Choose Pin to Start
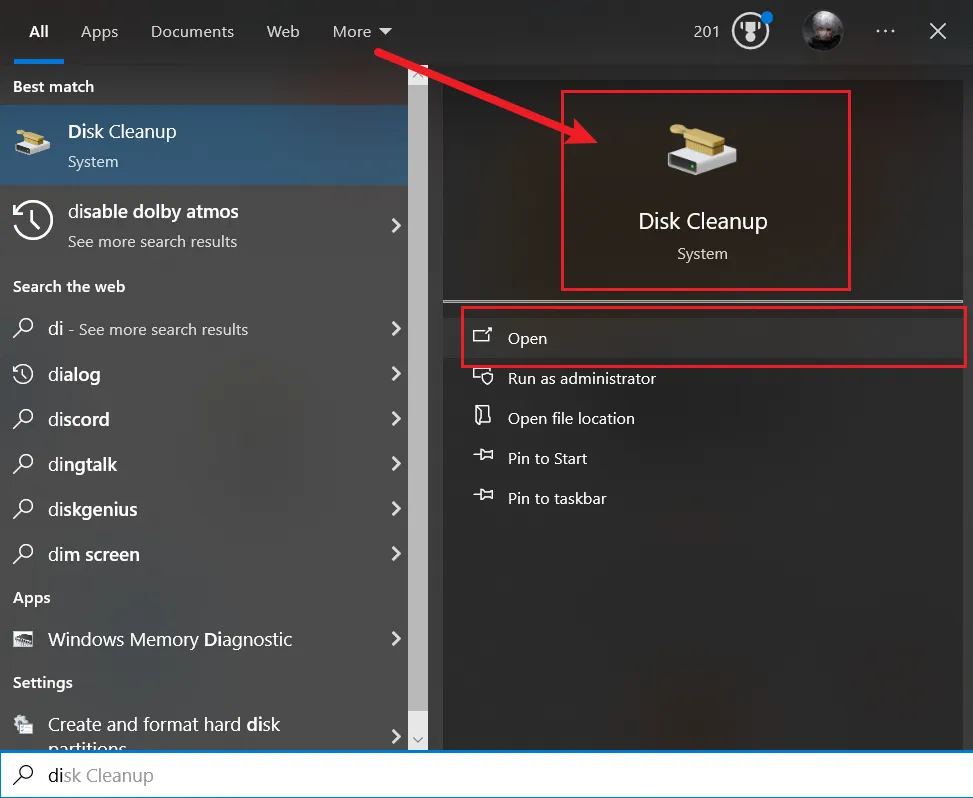The height and width of the screenshot is (798, 973). [702, 458]
